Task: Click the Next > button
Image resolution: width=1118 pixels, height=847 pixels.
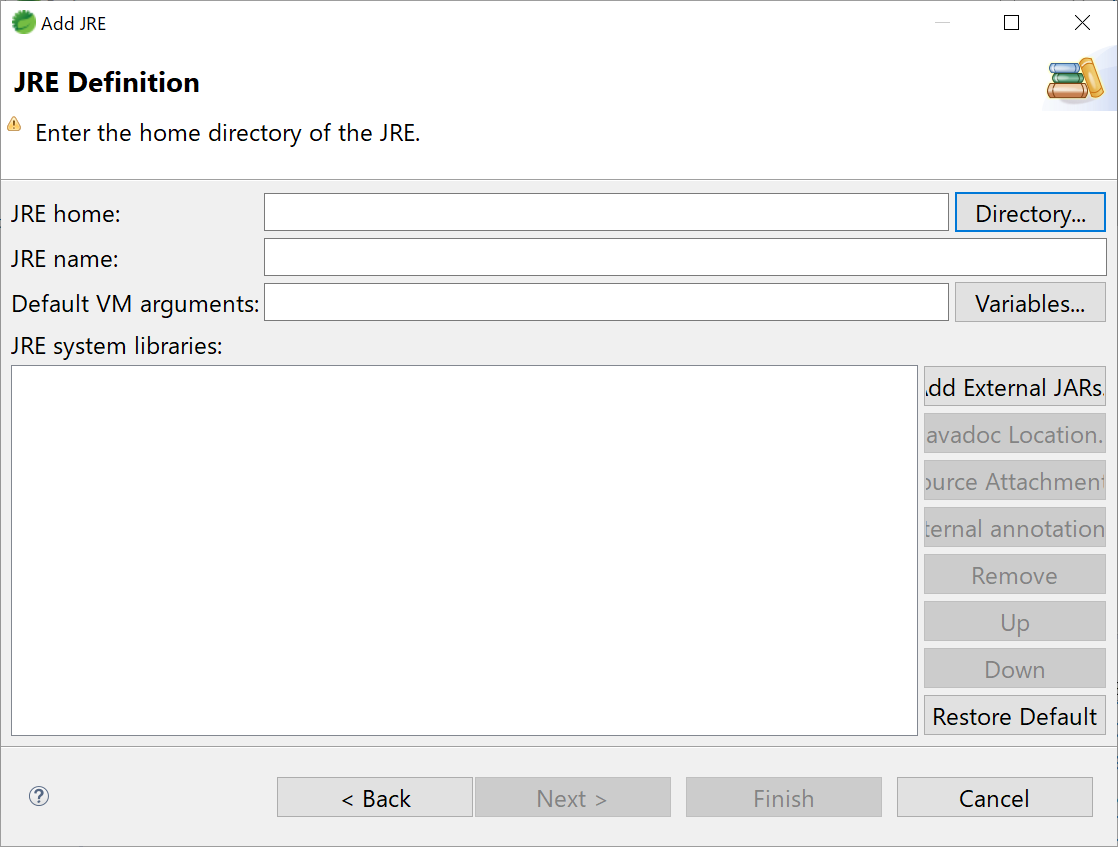Action: click(573, 797)
